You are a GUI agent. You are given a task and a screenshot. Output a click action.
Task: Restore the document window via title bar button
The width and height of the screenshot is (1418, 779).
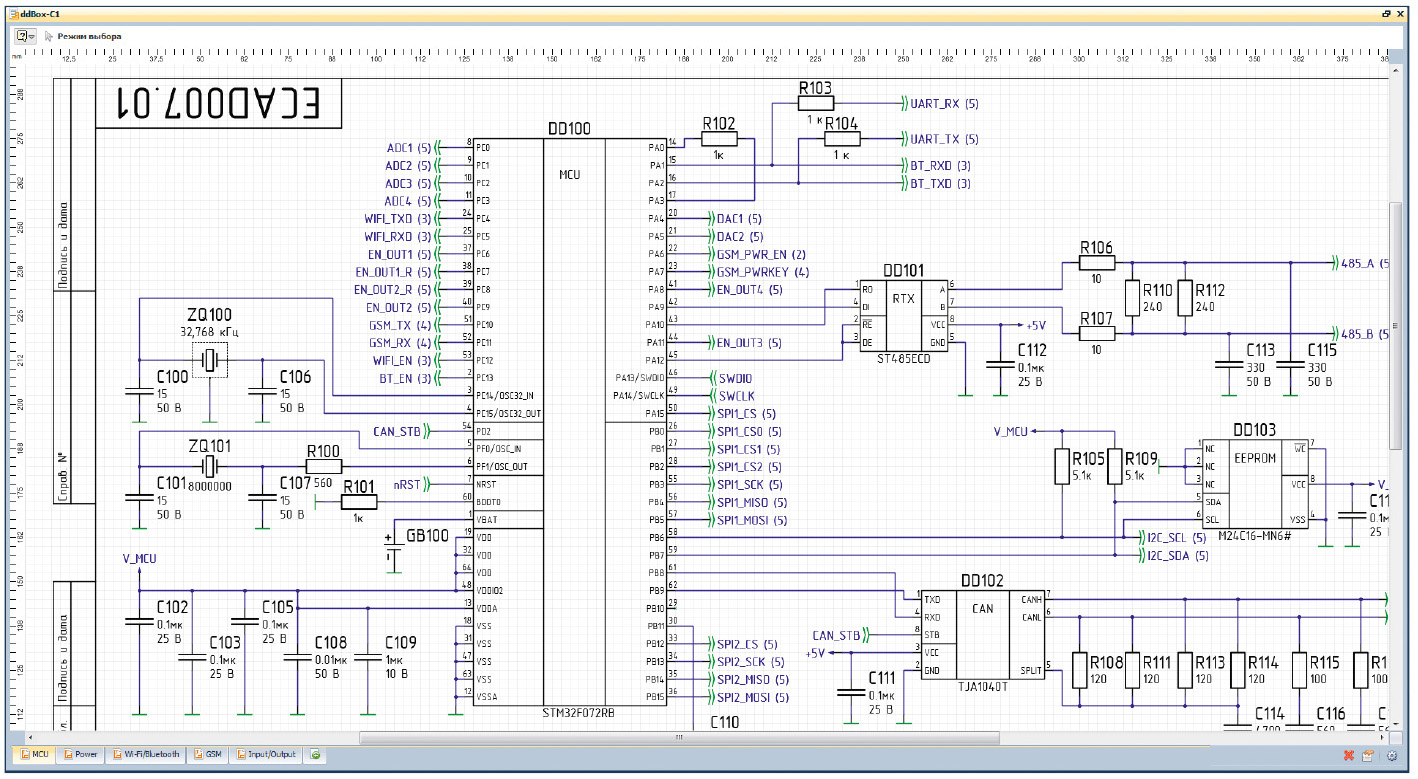[x=1386, y=15]
